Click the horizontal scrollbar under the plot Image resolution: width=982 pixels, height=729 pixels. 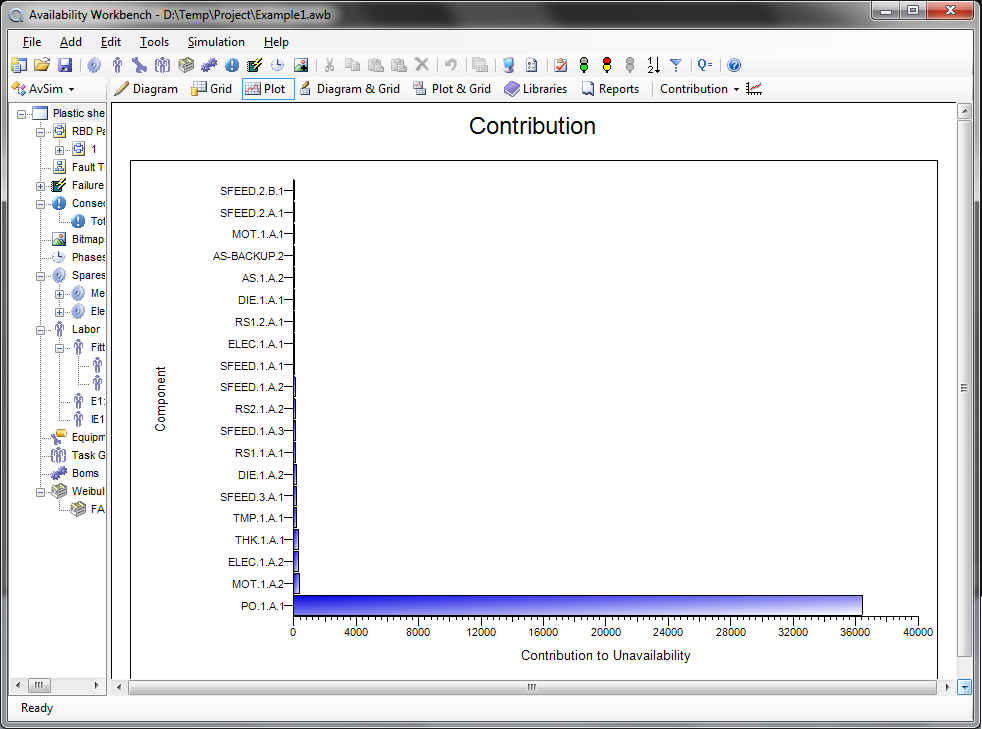pyautogui.click(x=532, y=687)
